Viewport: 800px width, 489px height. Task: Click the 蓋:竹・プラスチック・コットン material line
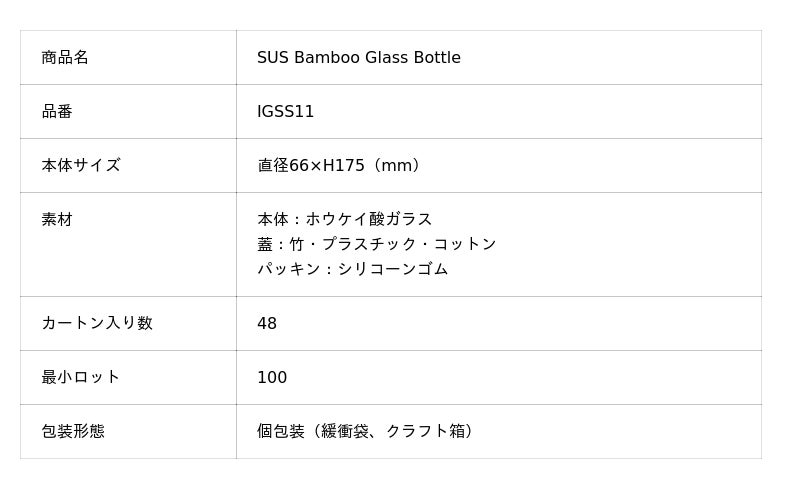coord(376,244)
